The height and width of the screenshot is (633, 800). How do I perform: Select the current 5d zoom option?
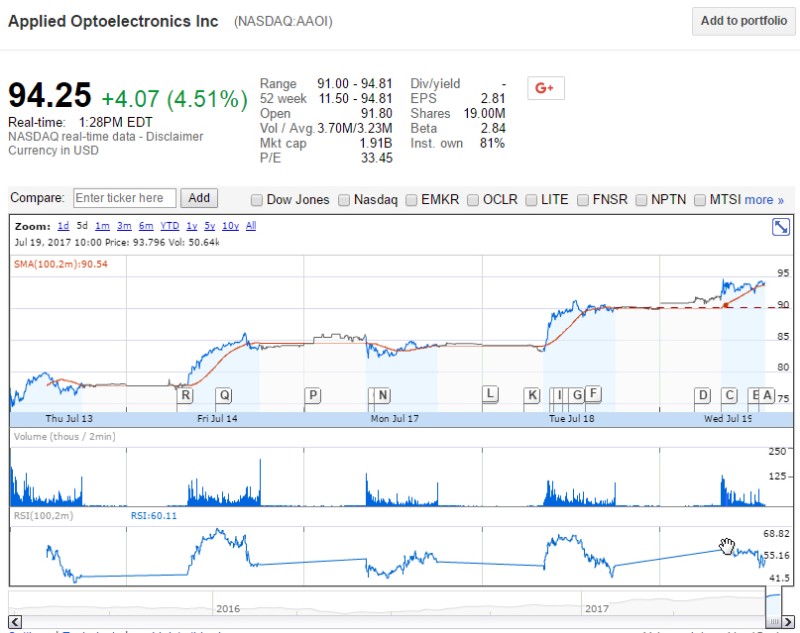point(82,226)
